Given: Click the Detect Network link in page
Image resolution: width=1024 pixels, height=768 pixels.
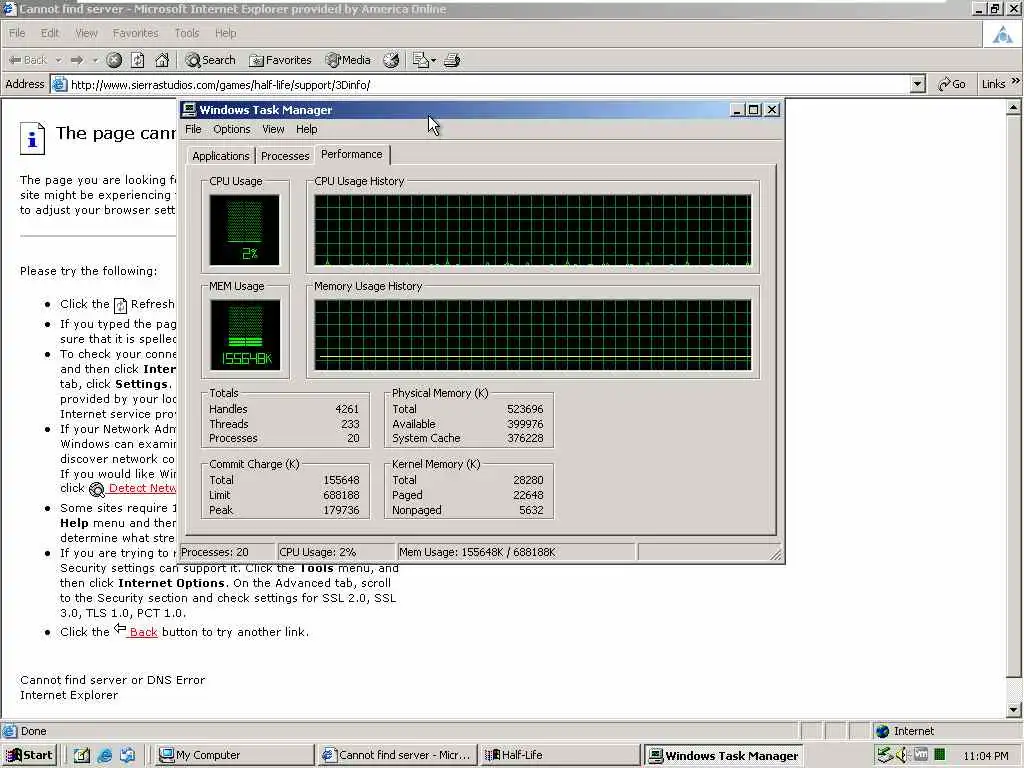Looking at the screenshot, I should 142,488.
